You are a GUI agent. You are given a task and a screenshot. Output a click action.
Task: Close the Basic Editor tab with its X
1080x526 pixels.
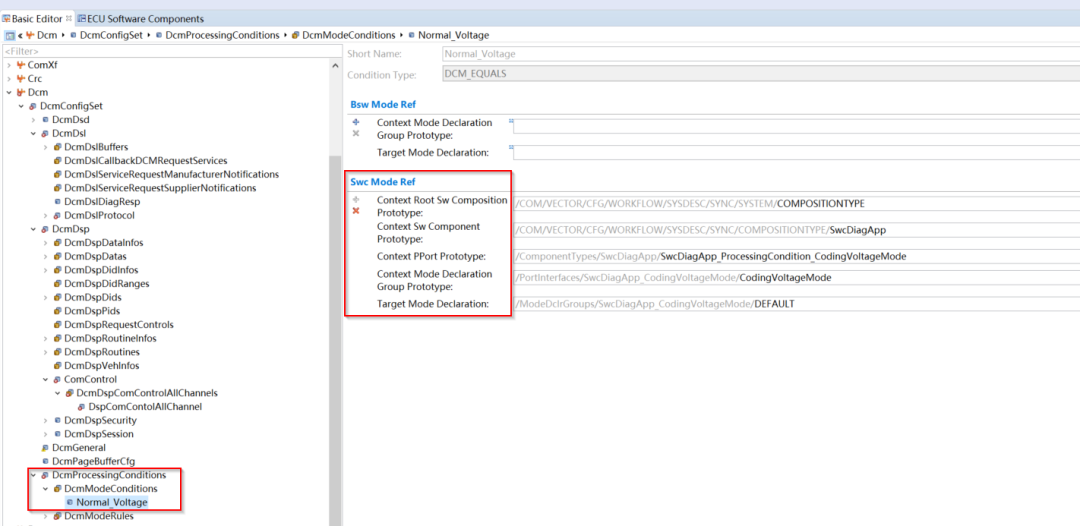pos(68,19)
